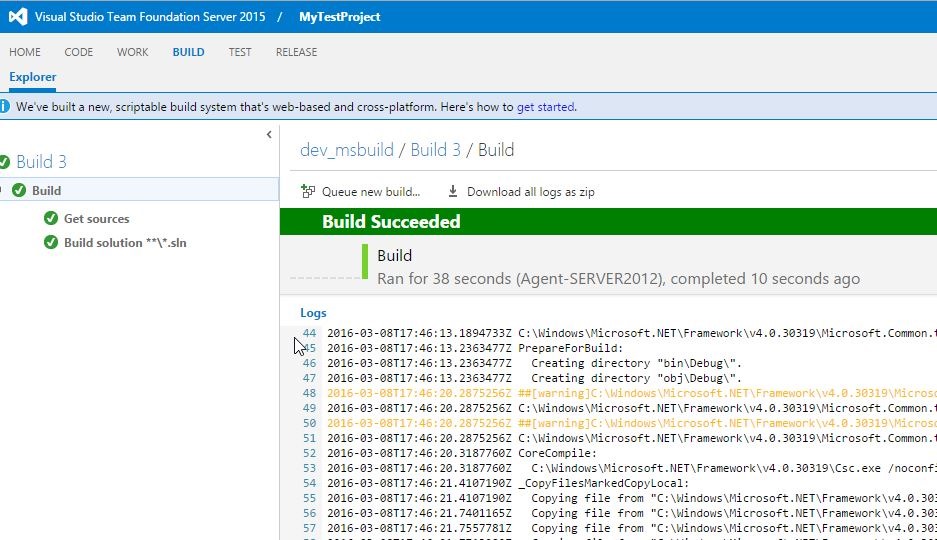937x540 pixels.
Task: Click green check icon beside Build solution
Action: tap(51, 242)
